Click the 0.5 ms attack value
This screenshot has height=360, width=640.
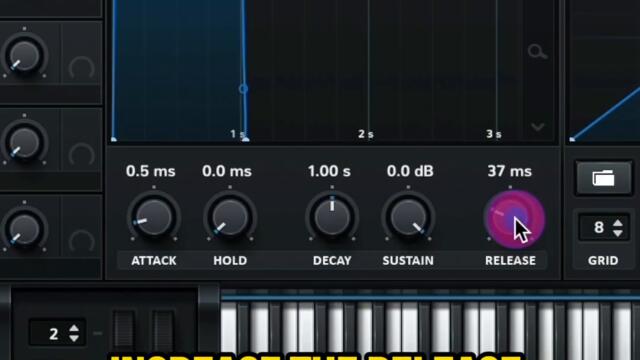(x=151, y=171)
